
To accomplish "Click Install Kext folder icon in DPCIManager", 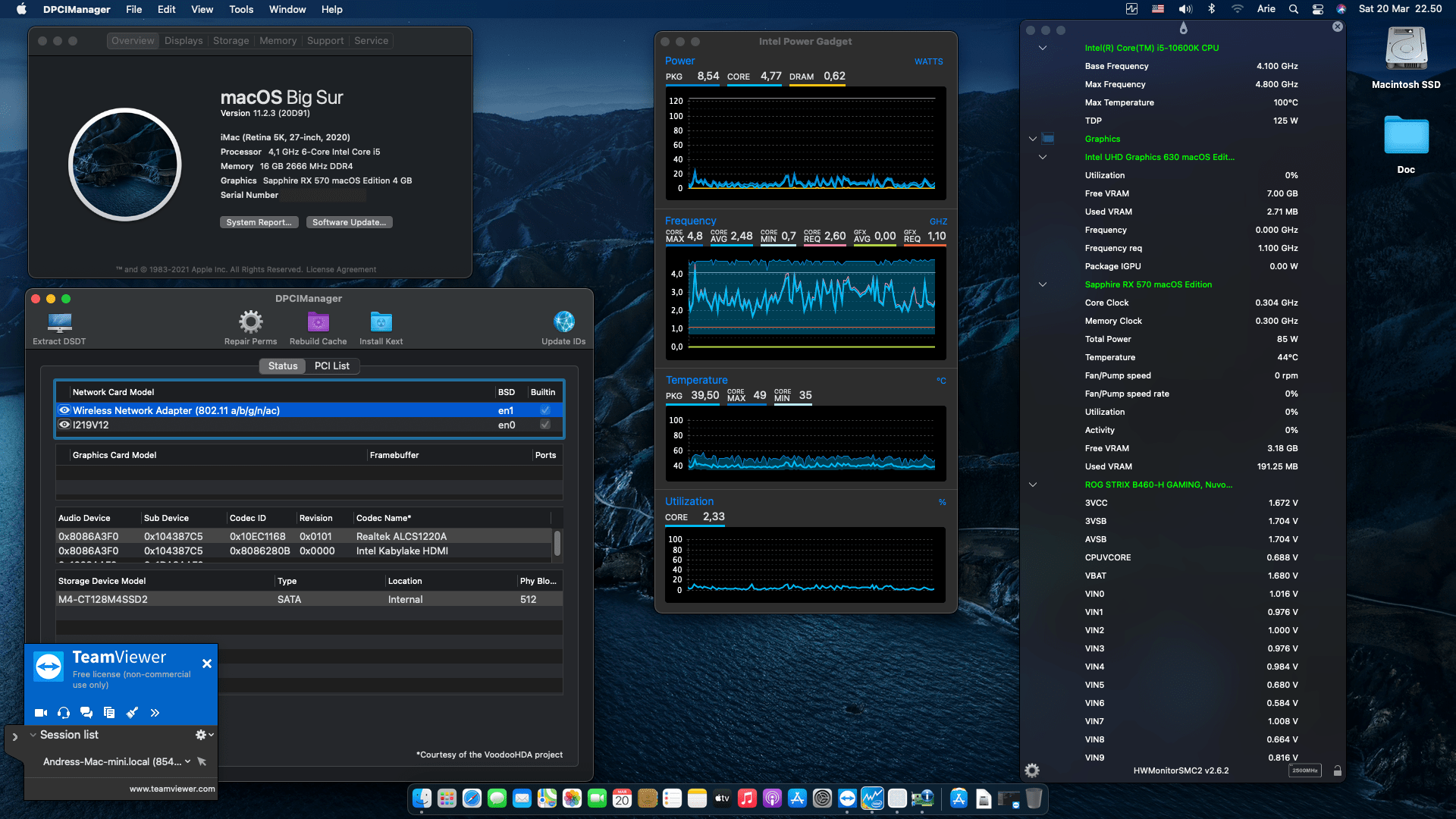I will coord(381,322).
